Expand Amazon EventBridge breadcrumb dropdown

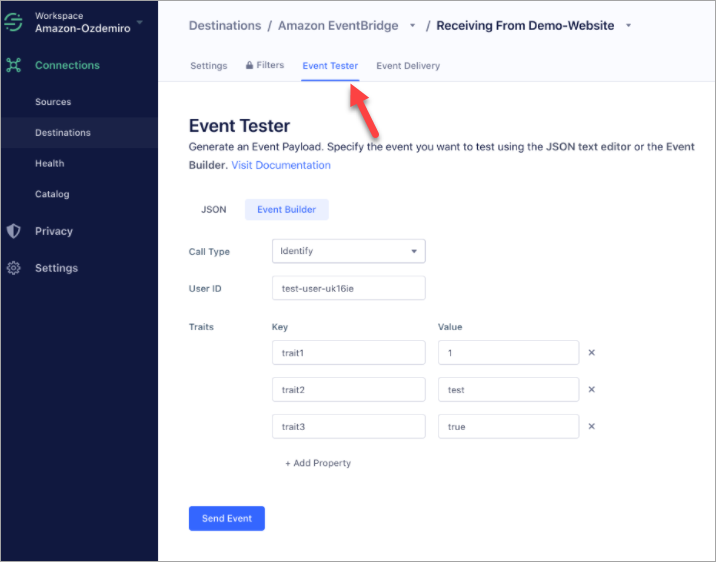[412, 26]
